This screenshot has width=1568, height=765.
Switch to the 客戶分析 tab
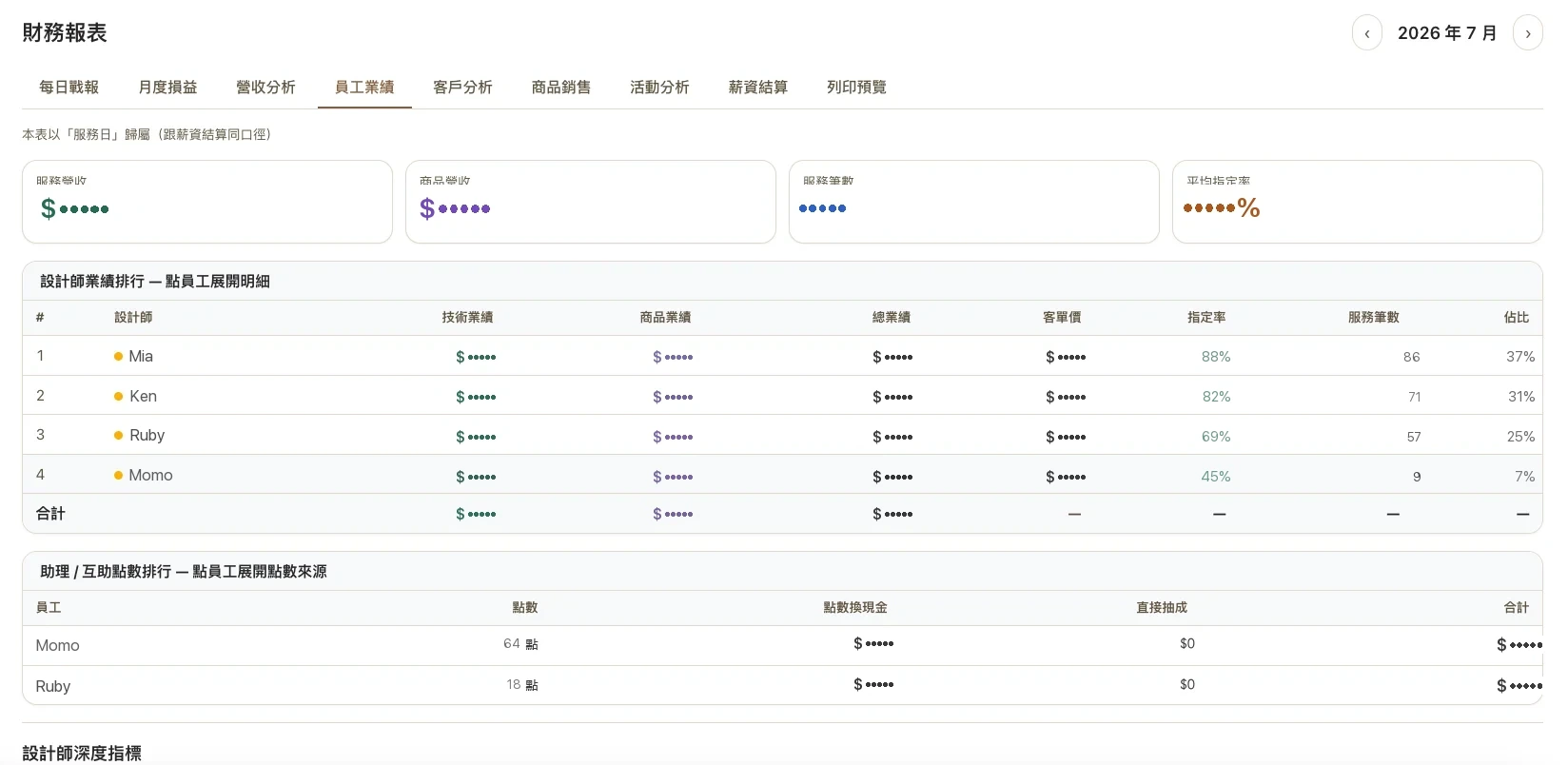point(462,88)
